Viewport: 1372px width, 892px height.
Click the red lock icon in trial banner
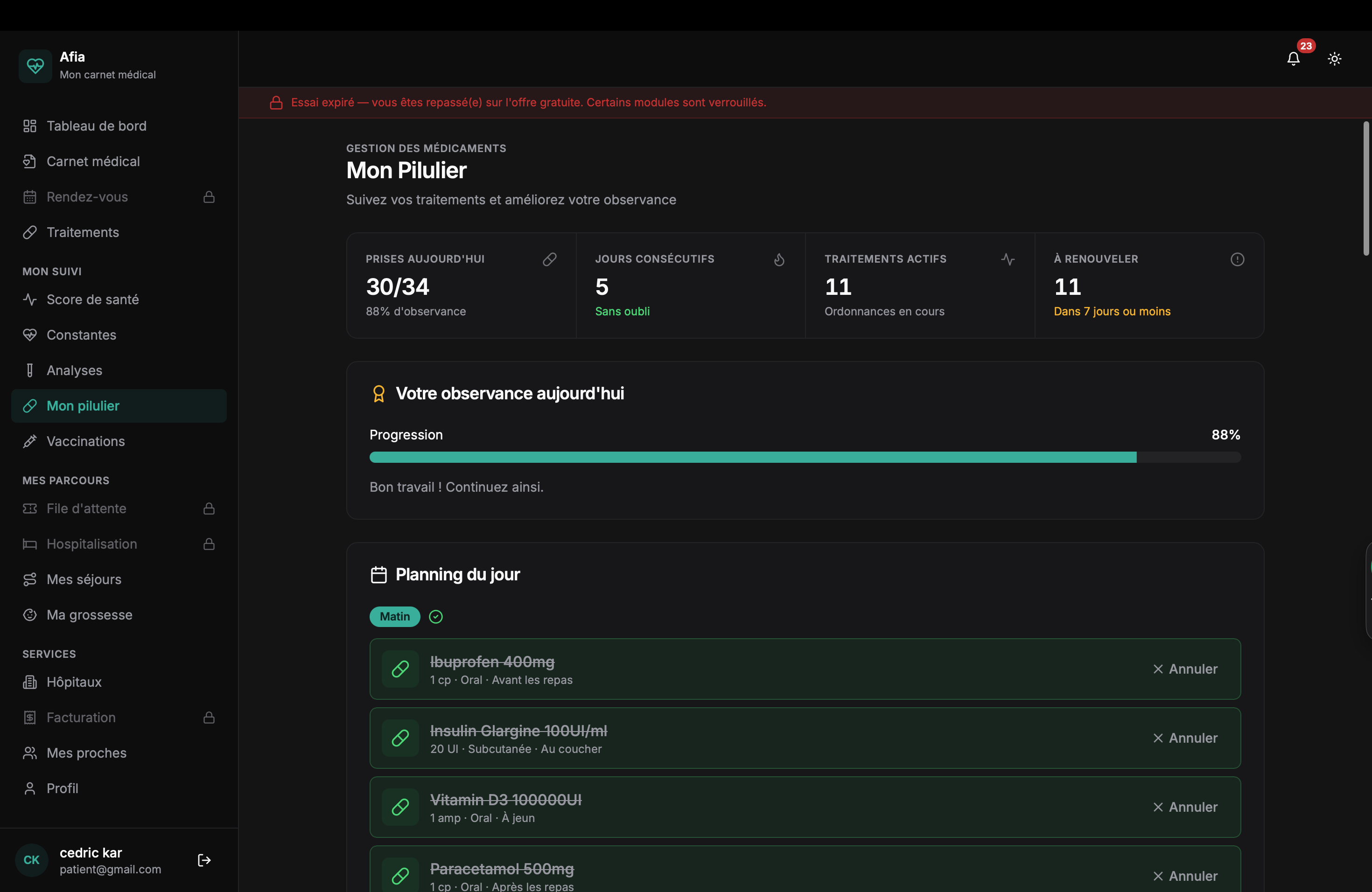click(276, 103)
